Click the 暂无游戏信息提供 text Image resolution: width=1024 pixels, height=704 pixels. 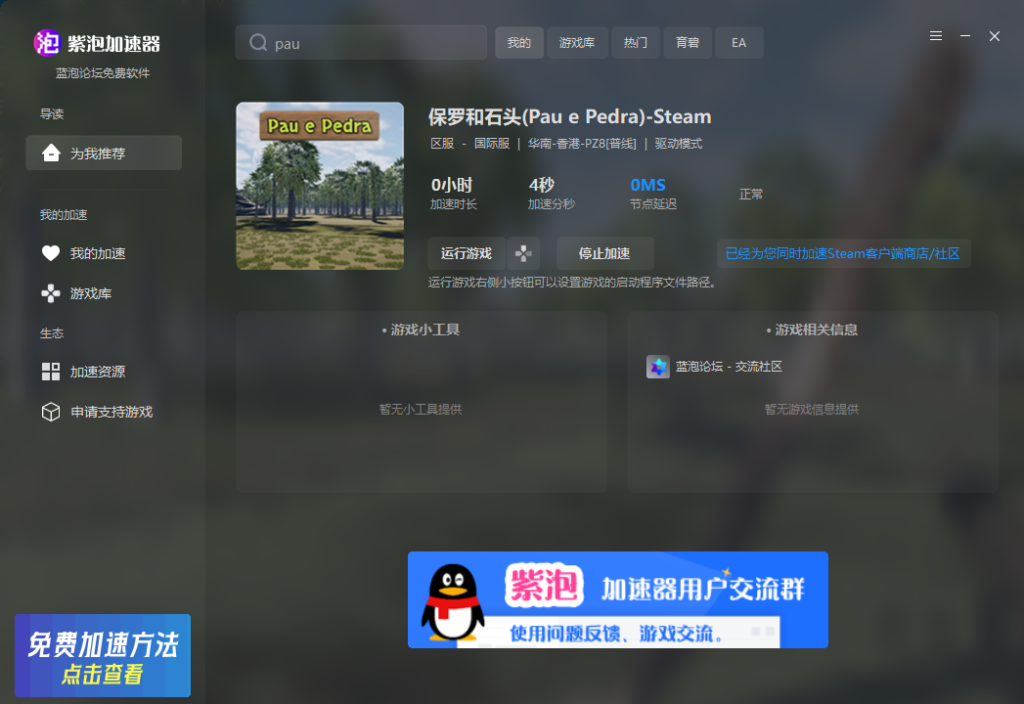pos(812,409)
